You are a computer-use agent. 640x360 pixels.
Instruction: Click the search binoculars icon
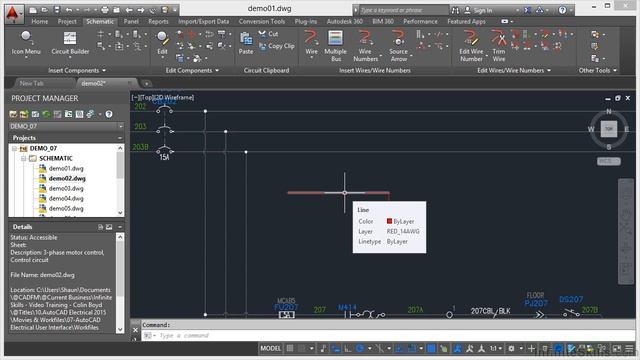[456, 10]
